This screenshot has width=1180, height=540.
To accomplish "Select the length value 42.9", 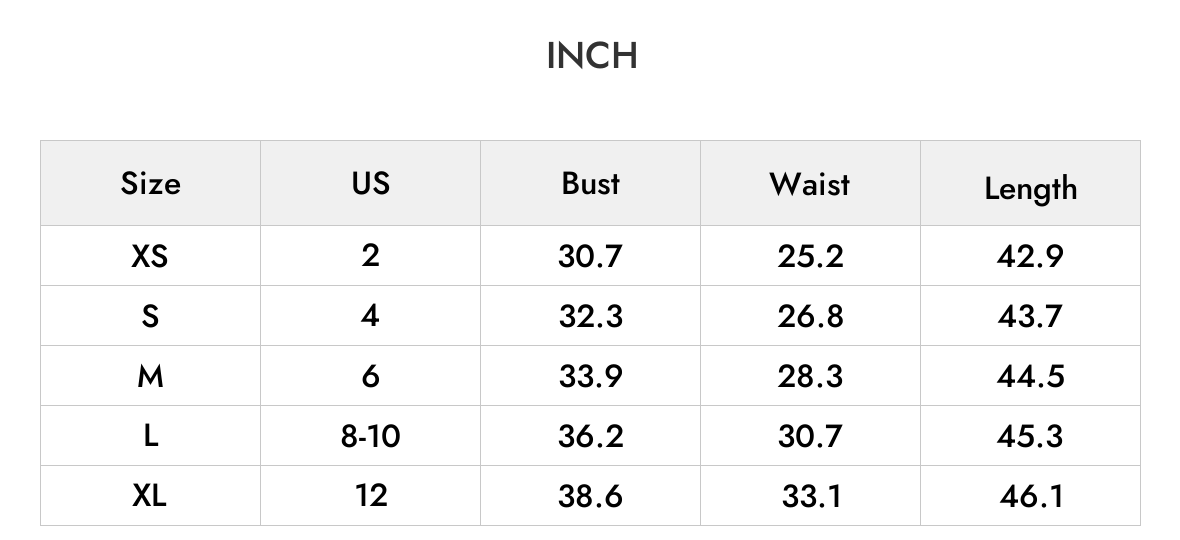I will tap(1030, 256).
